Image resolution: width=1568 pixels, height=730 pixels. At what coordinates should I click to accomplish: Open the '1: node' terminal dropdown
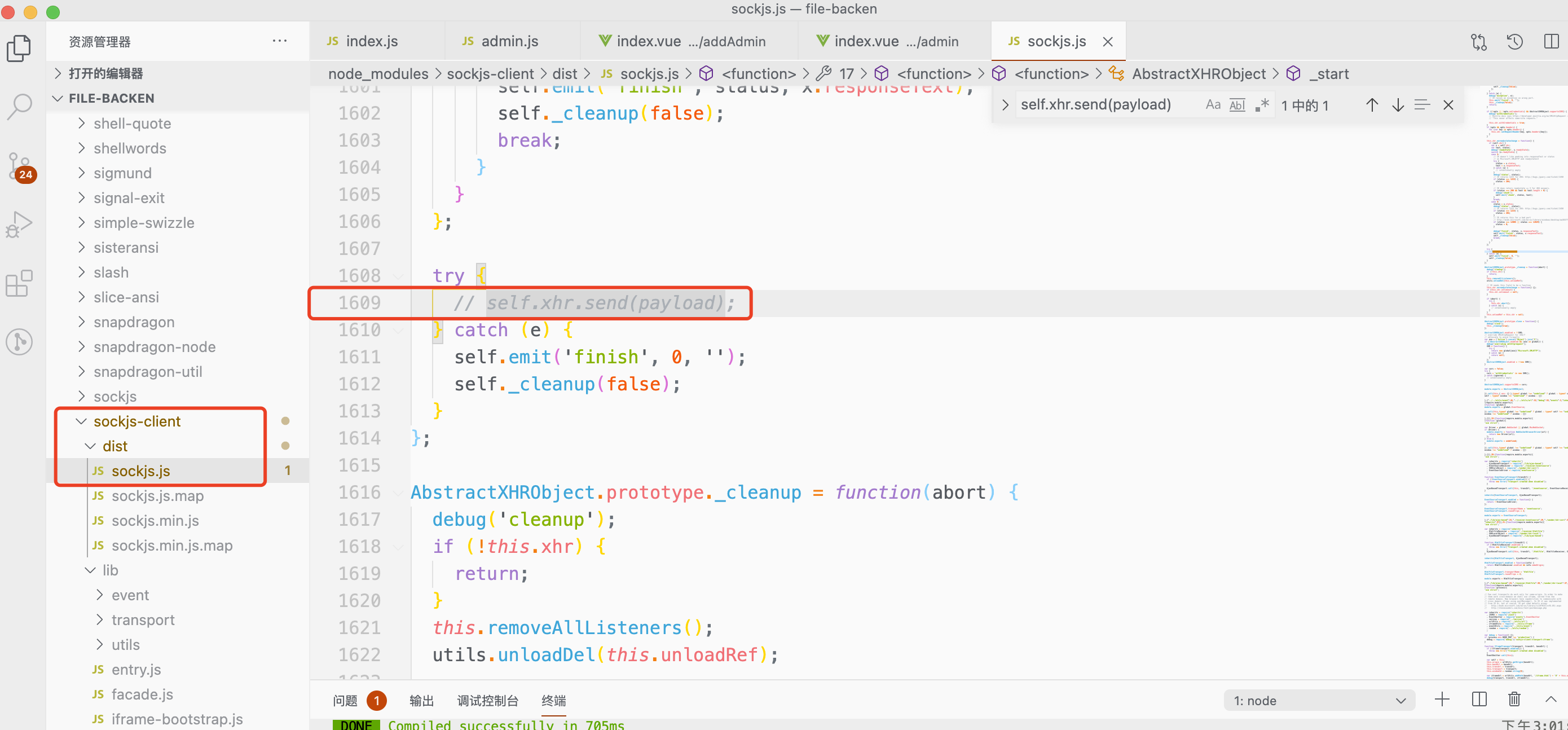(x=1319, y=701)
